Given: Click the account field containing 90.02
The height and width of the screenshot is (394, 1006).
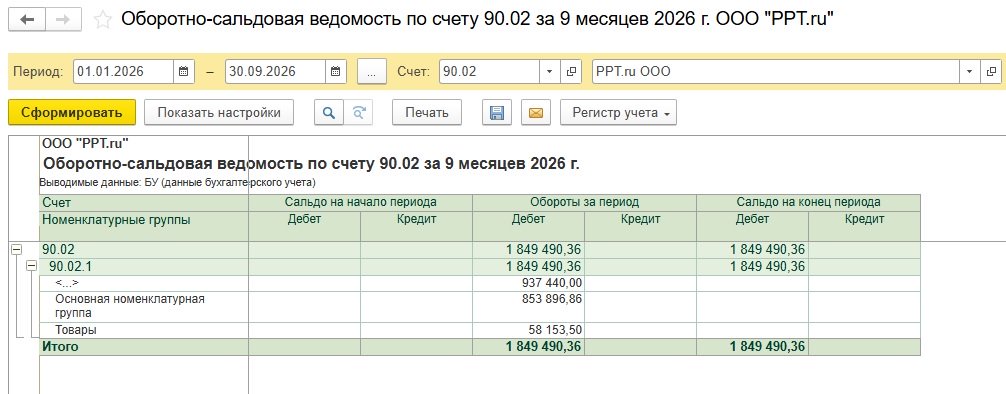Looking at the screenshot, I should [490, 71].
